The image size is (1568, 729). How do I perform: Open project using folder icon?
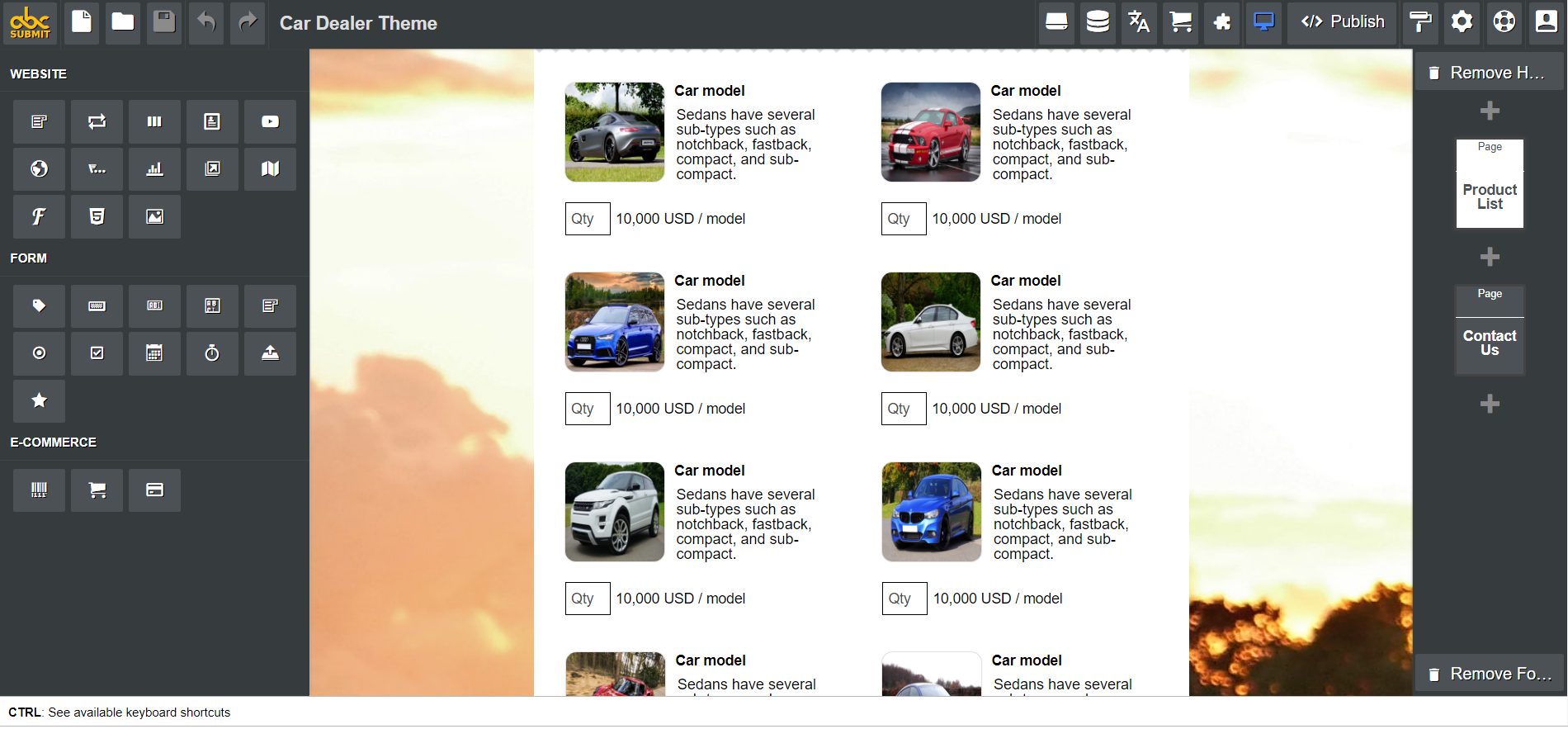tap(123, 22)
